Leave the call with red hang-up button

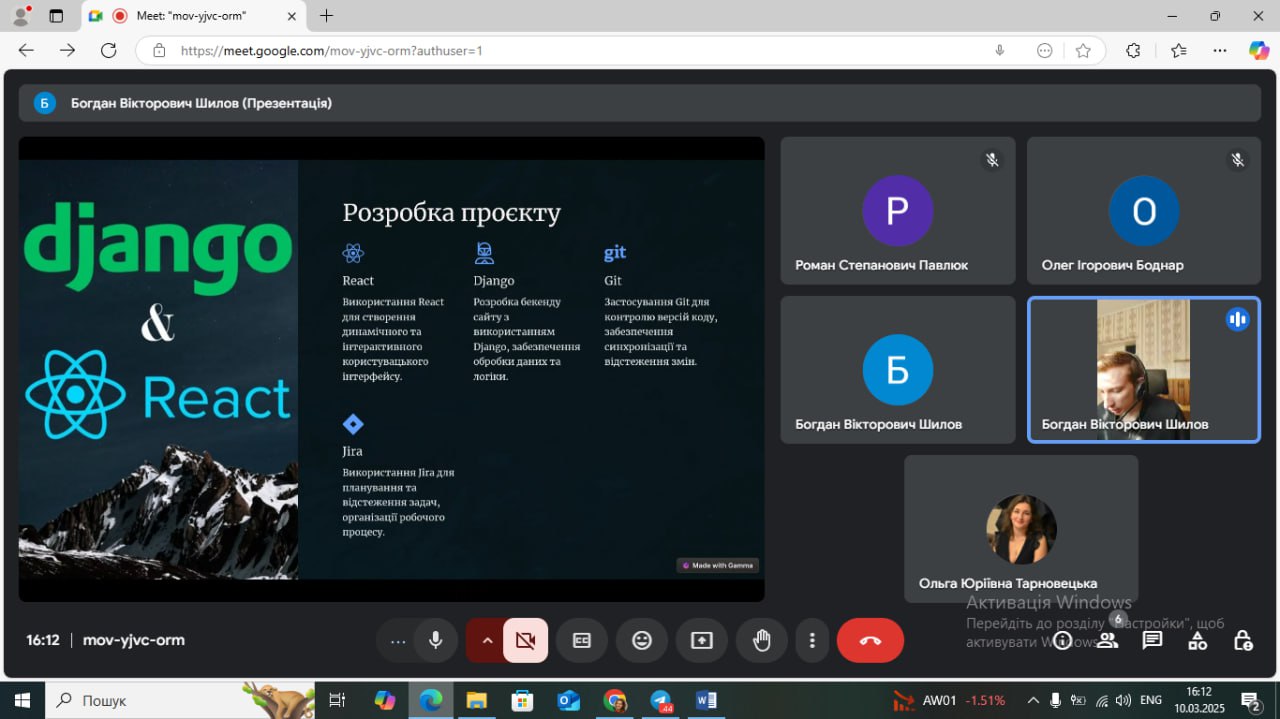(870, 640)
